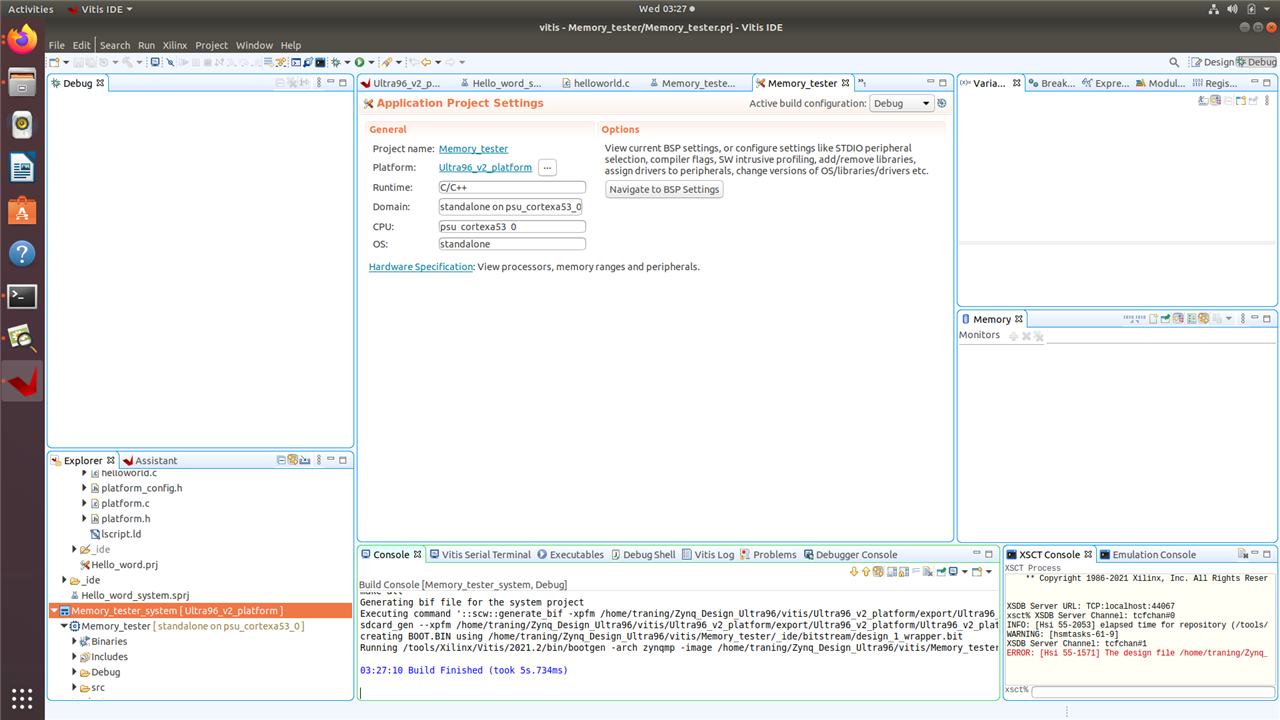Switch to the Emulation Console tab

click(1147, 554)
